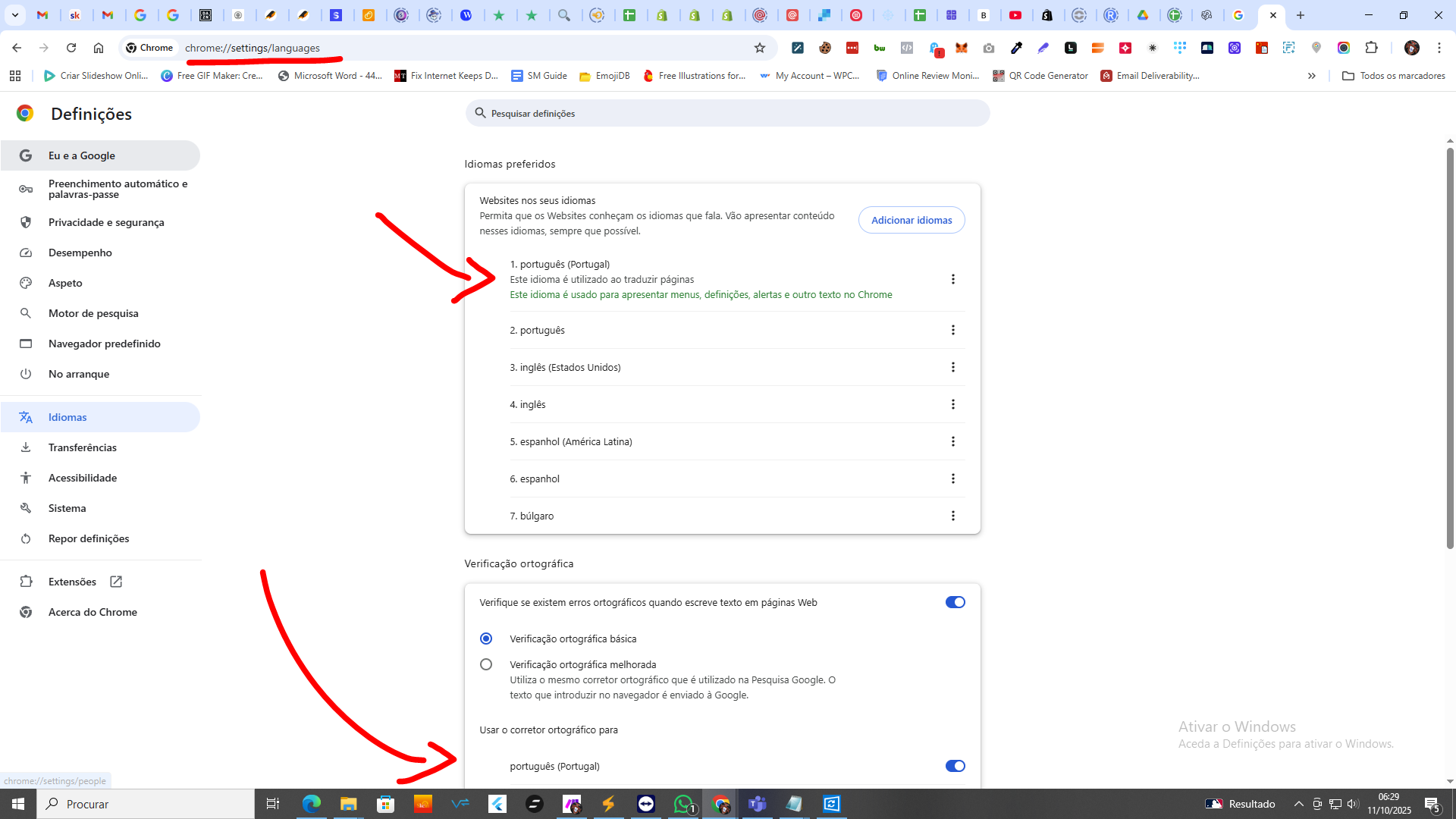
Task: Show hidden system tray icons
Action: (1299, 804)
